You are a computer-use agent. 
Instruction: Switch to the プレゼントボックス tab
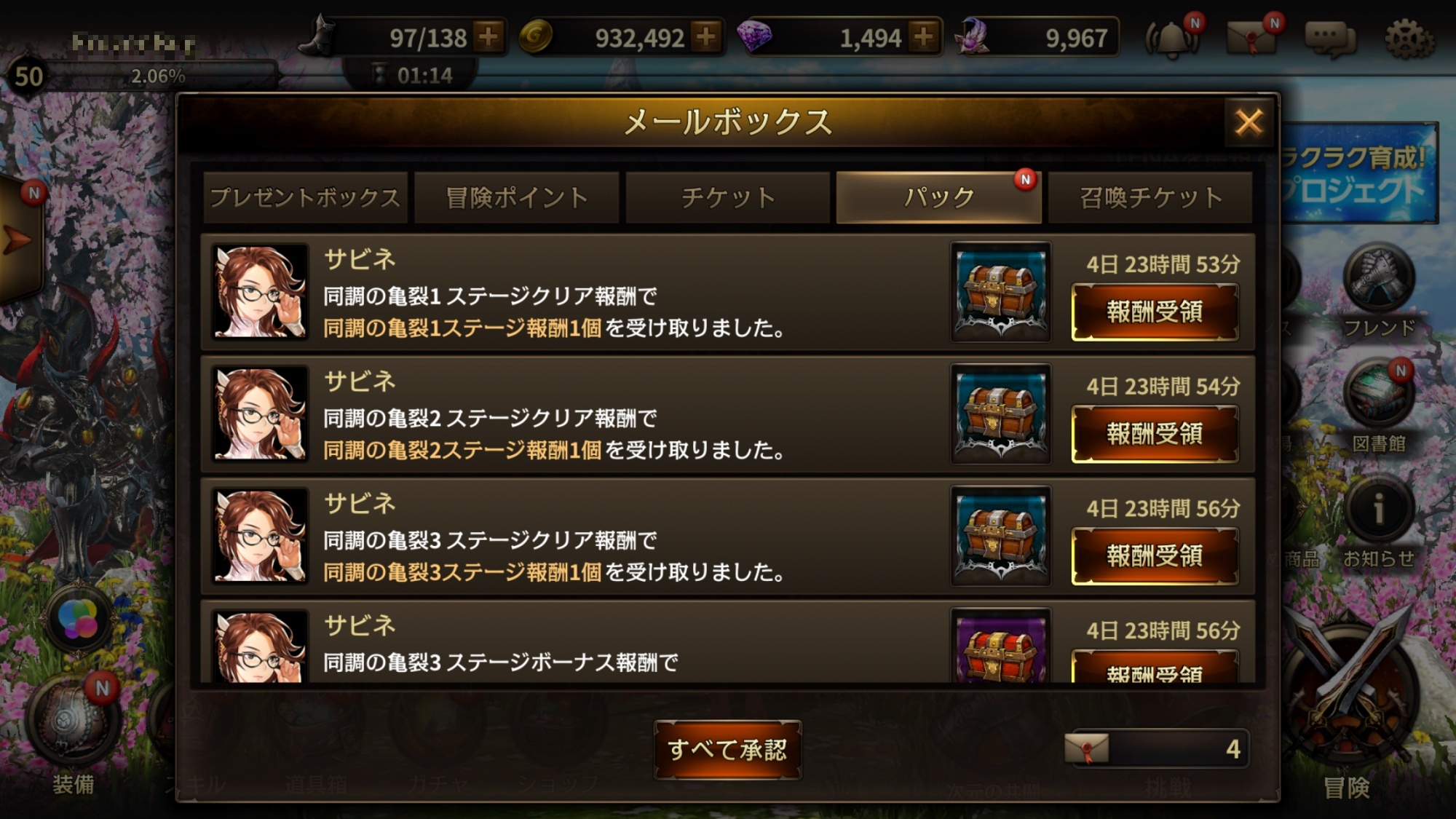point(305,197)
